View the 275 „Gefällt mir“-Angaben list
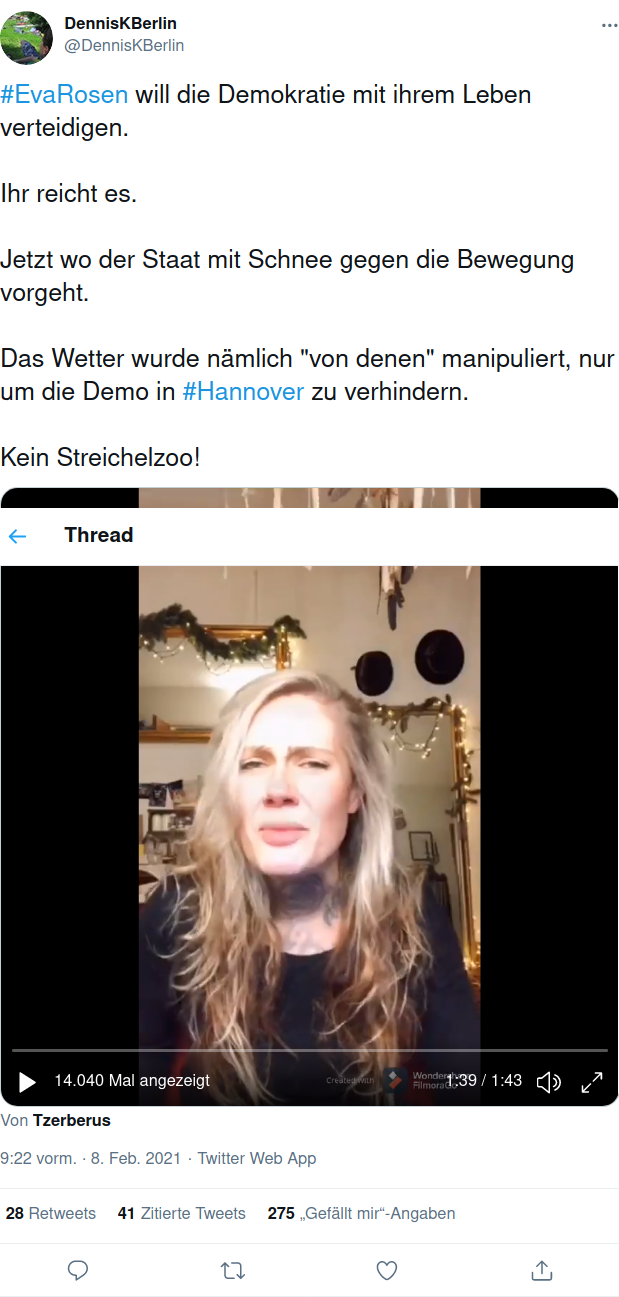 pyautogui.click(x=361, y=1213)
